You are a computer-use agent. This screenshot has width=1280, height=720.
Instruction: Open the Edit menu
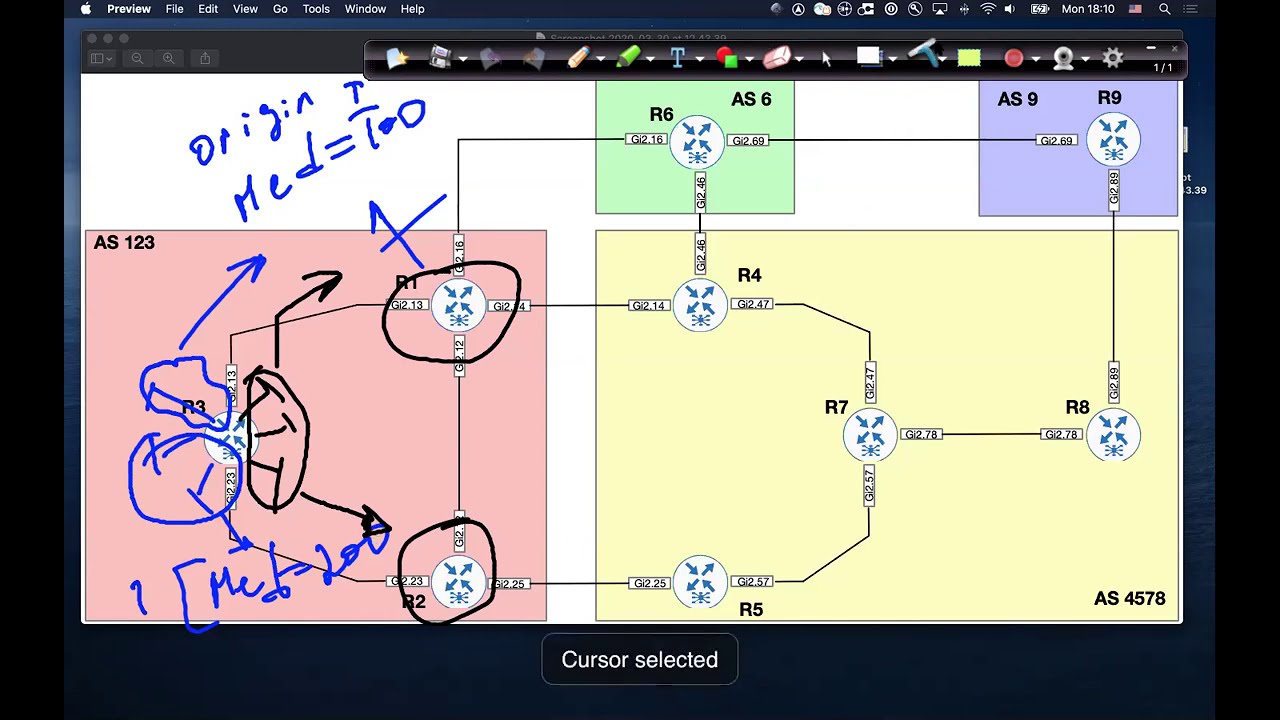point(208,9)
